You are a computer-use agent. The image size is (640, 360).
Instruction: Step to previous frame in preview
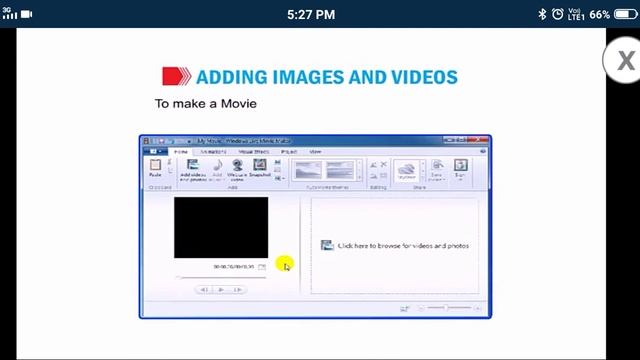[204, 289]
